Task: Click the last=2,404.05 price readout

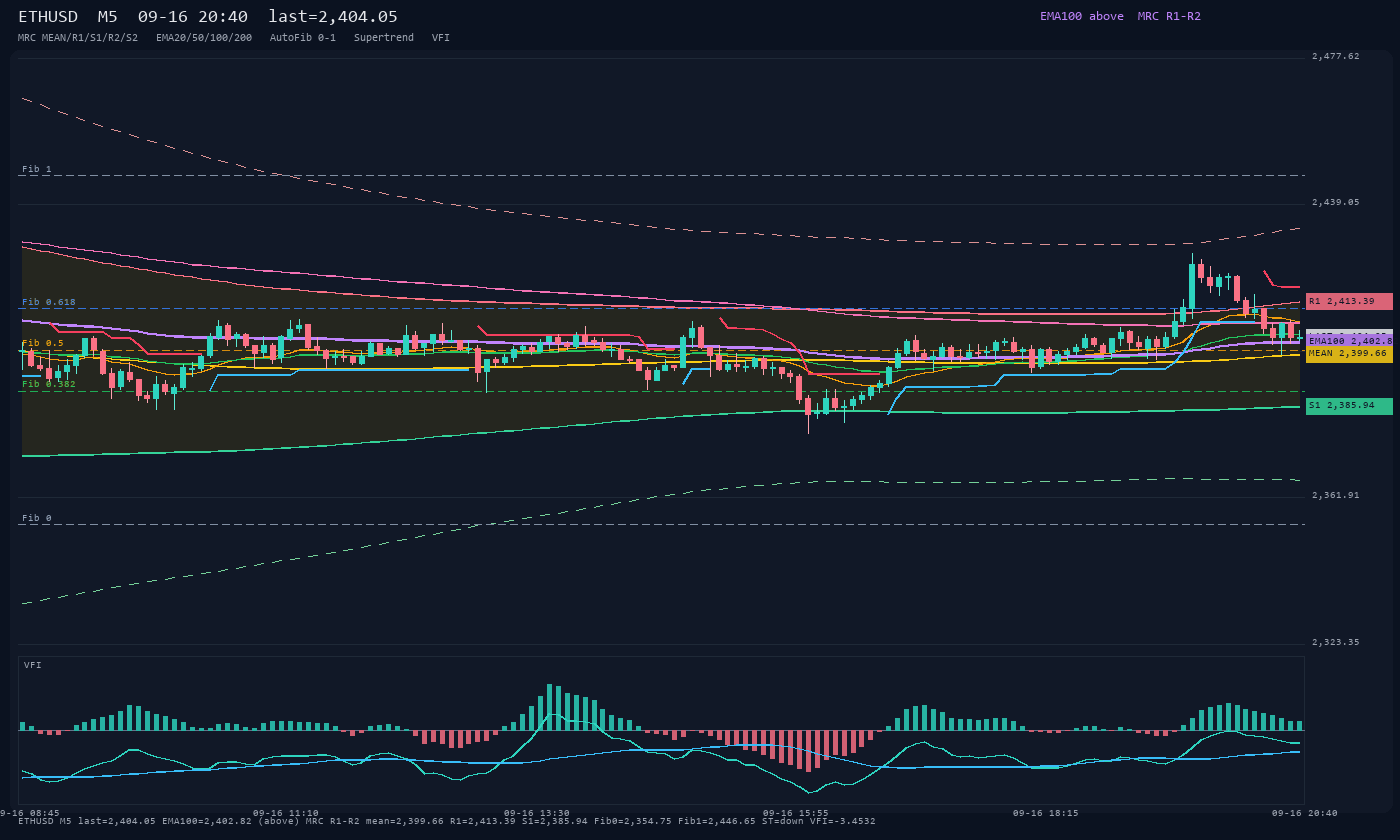Action: coord(333,17)
